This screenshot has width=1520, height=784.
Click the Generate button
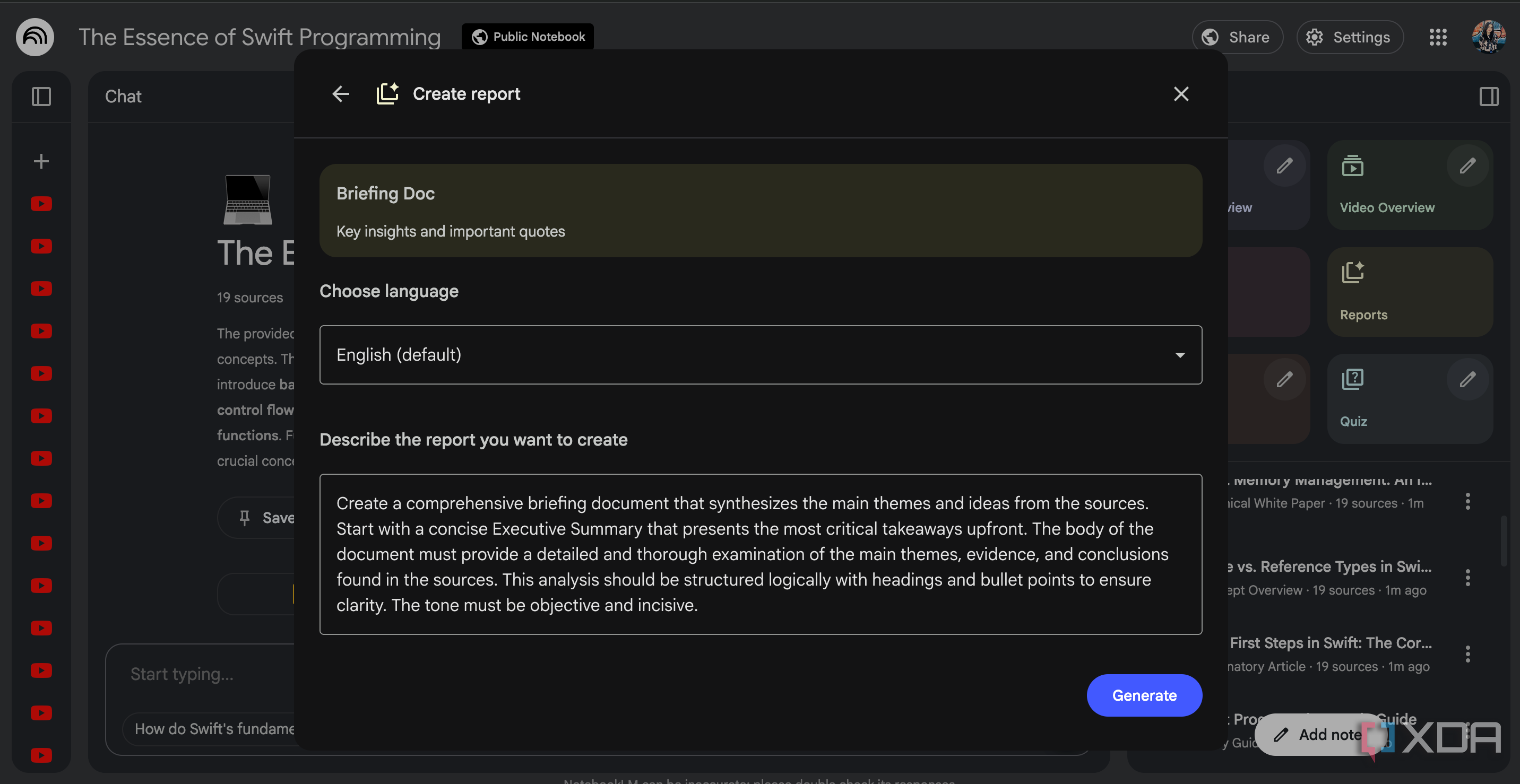pos(1144,695)
